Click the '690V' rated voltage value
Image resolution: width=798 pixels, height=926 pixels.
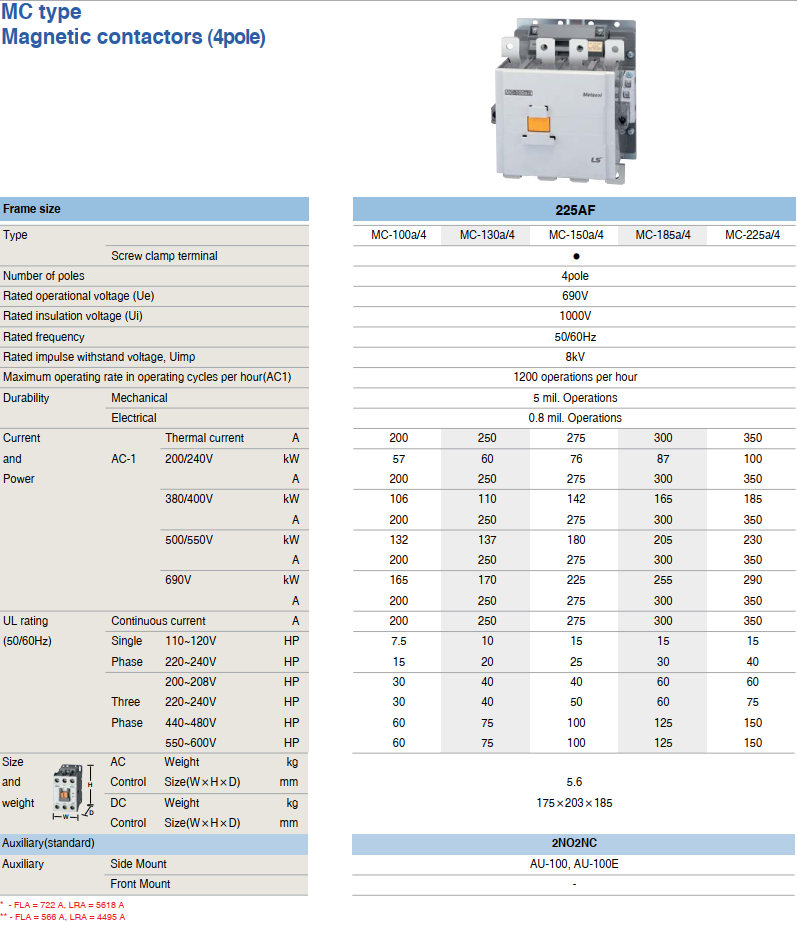pyautogui.click(x=575, y=296)
